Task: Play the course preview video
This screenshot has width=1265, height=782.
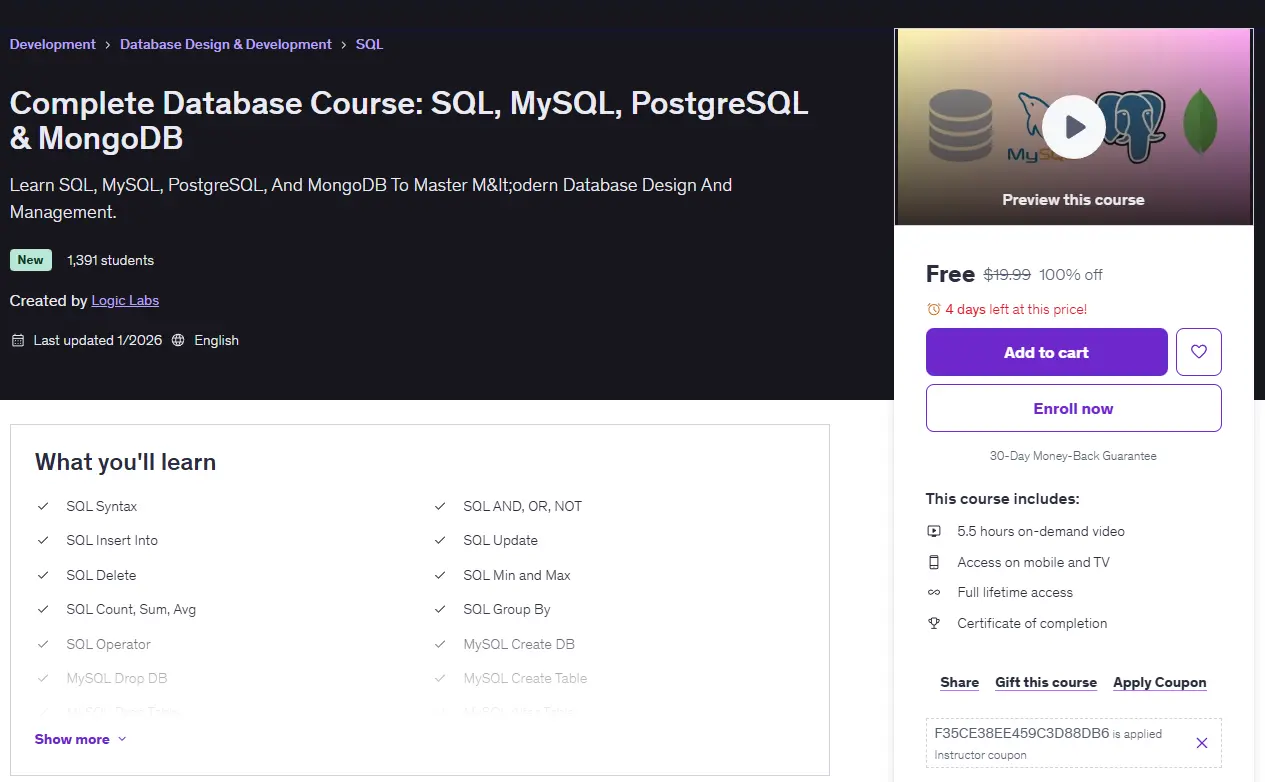Action: pos(1073,127)
